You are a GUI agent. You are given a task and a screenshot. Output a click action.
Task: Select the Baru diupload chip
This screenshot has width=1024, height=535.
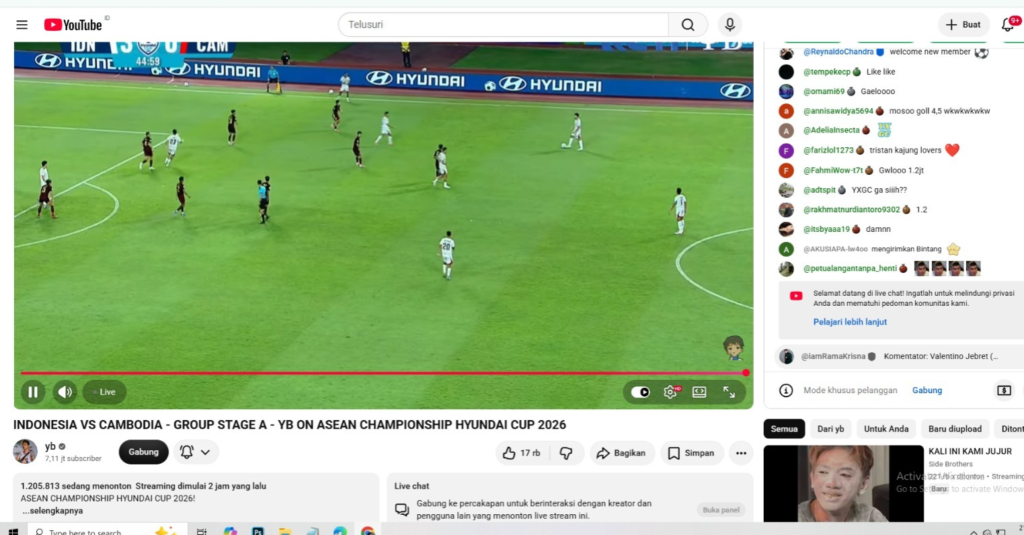(955, 429)
